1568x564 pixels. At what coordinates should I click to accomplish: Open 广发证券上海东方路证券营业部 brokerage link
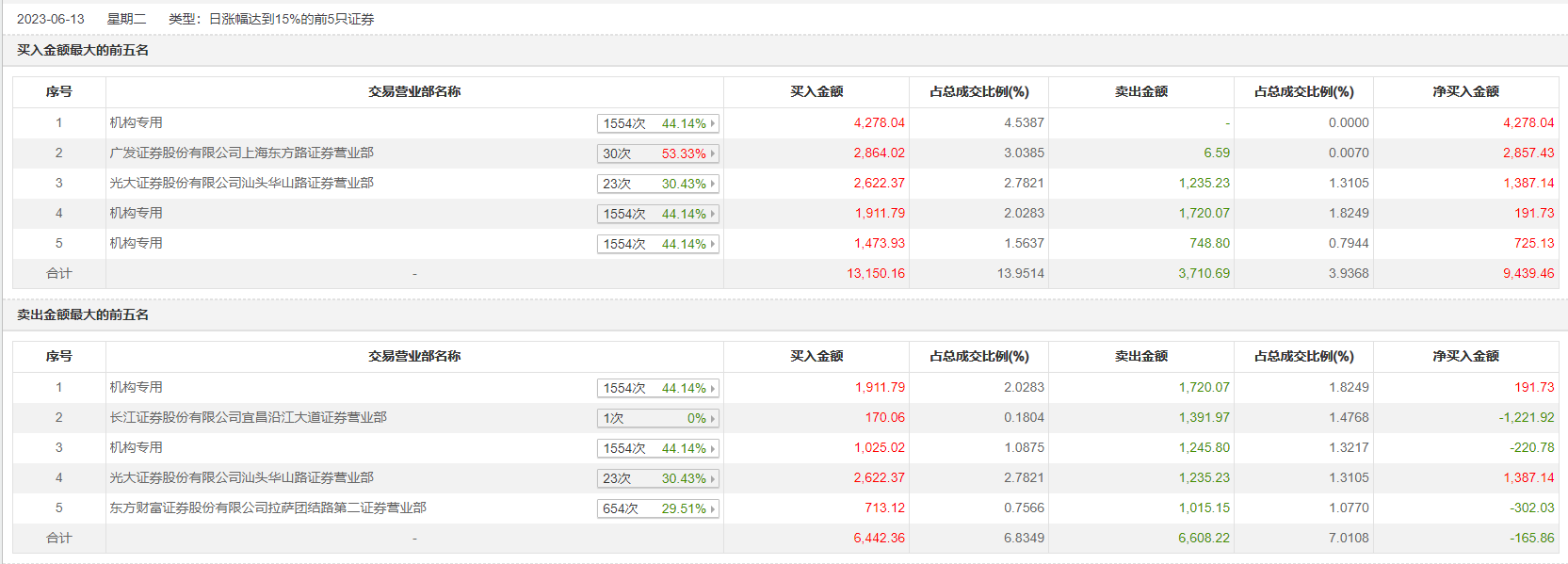(x=241, y=153)
